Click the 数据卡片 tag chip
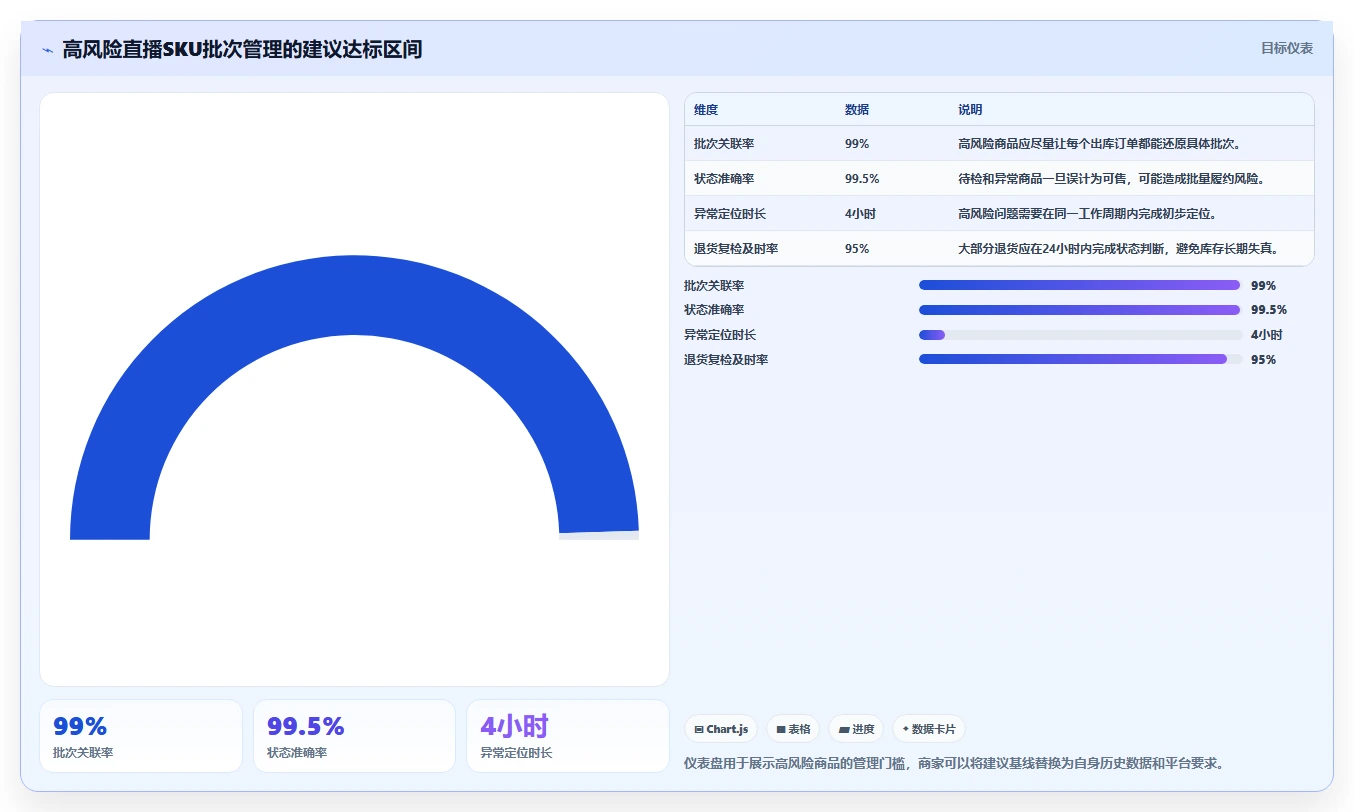Screen dimensions: 1354x812 click(x=929, y=729)
